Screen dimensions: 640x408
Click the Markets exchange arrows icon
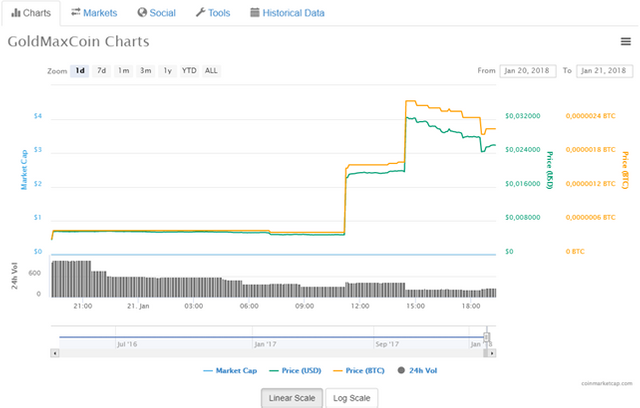coord(76,13)
